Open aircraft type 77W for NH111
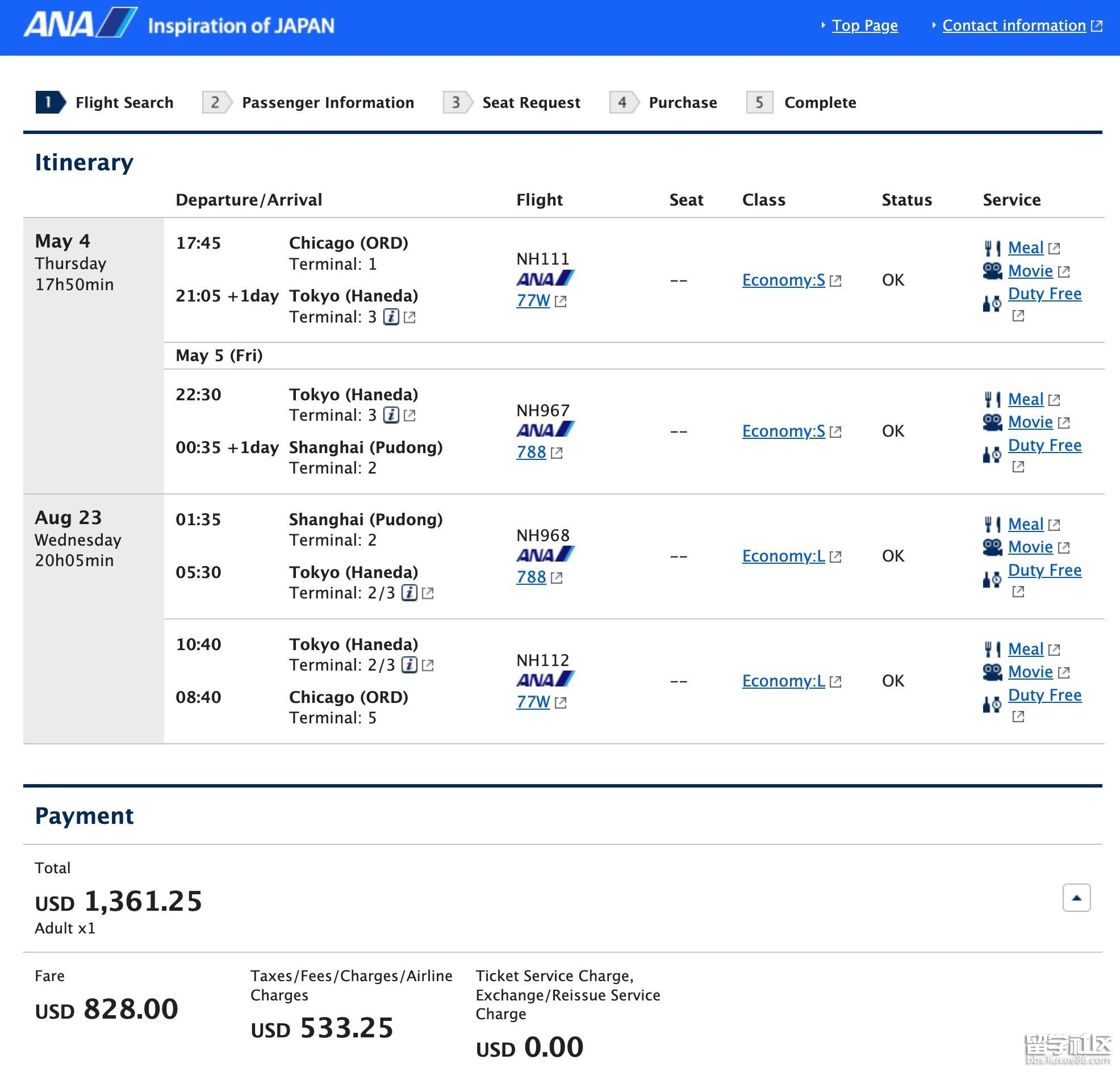Image resolution: width=1120 pixels, height=1072 pixels. click(533, 300)
